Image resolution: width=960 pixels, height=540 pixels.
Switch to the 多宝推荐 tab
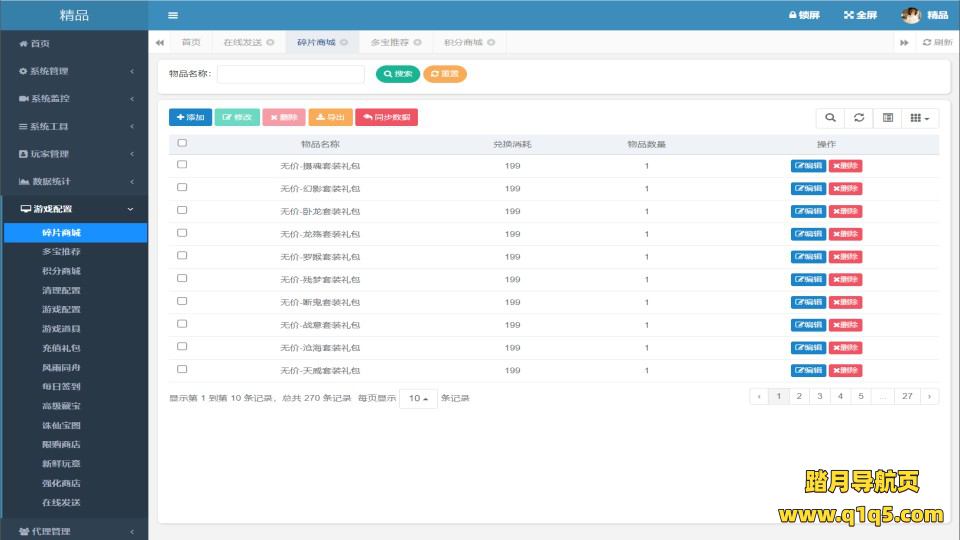(x=389, y=43)
